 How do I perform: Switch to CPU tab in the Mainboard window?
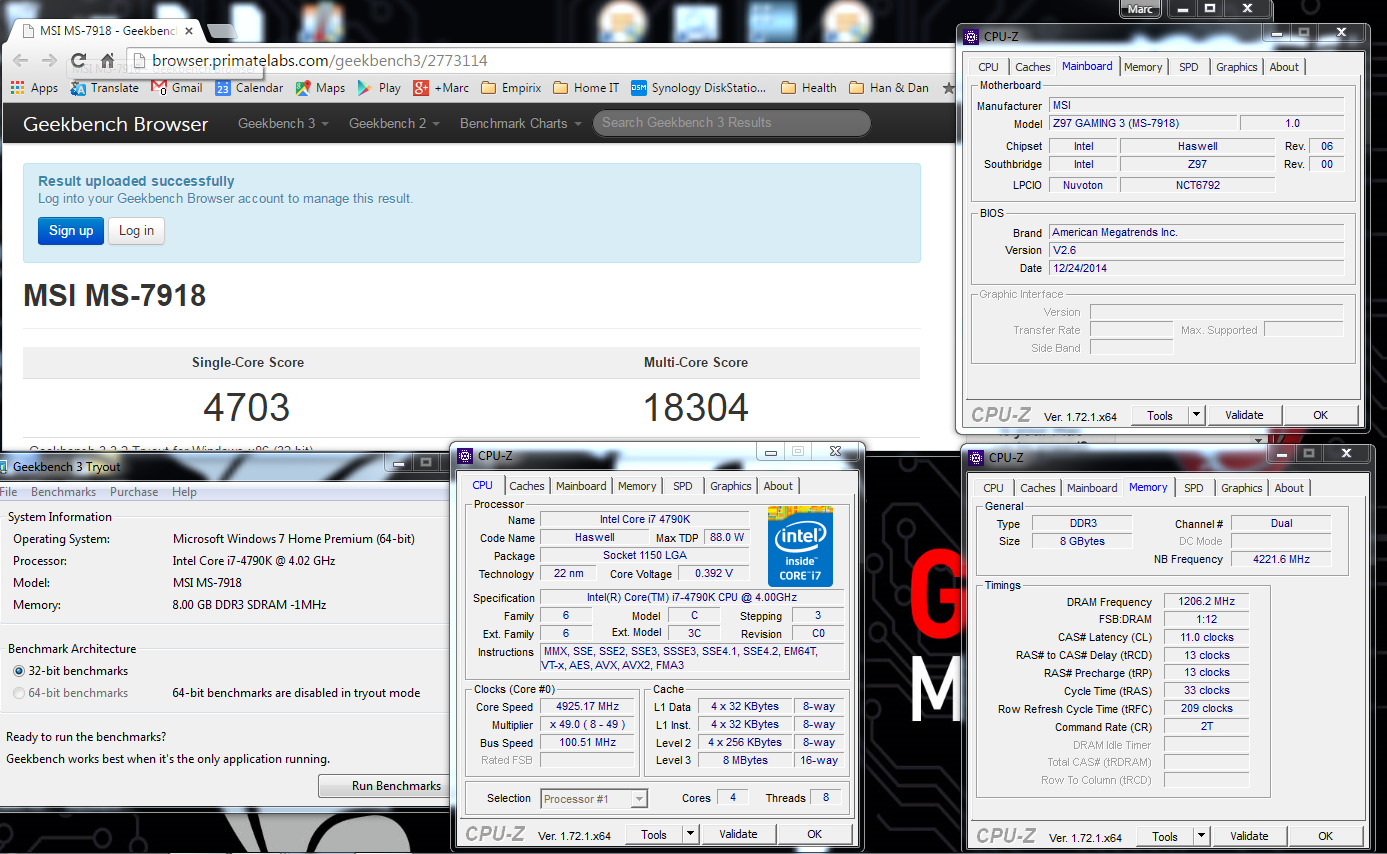(988, 67)
